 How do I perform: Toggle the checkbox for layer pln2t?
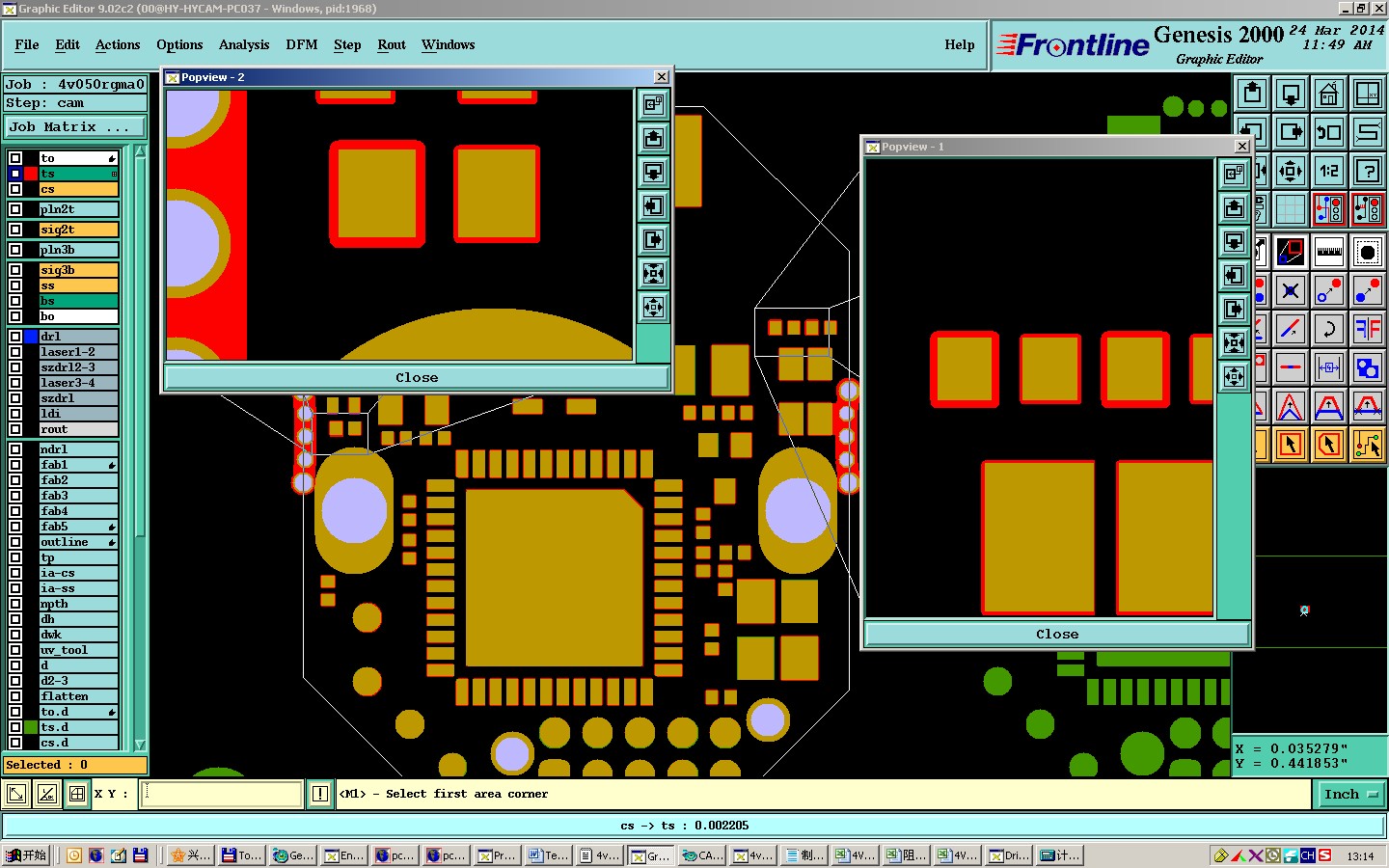coord(15,209)
